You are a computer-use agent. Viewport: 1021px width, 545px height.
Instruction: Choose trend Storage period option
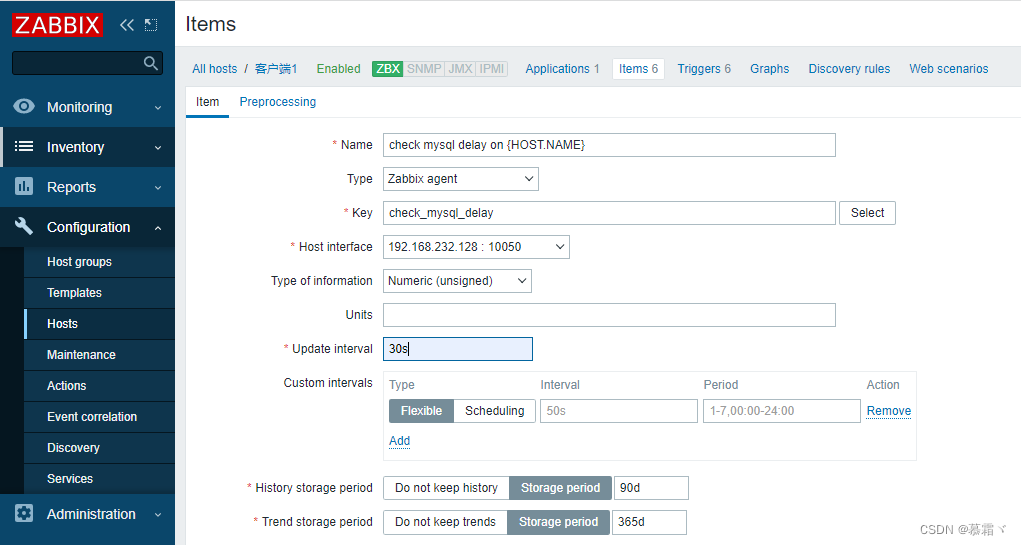tap(558, 522)
